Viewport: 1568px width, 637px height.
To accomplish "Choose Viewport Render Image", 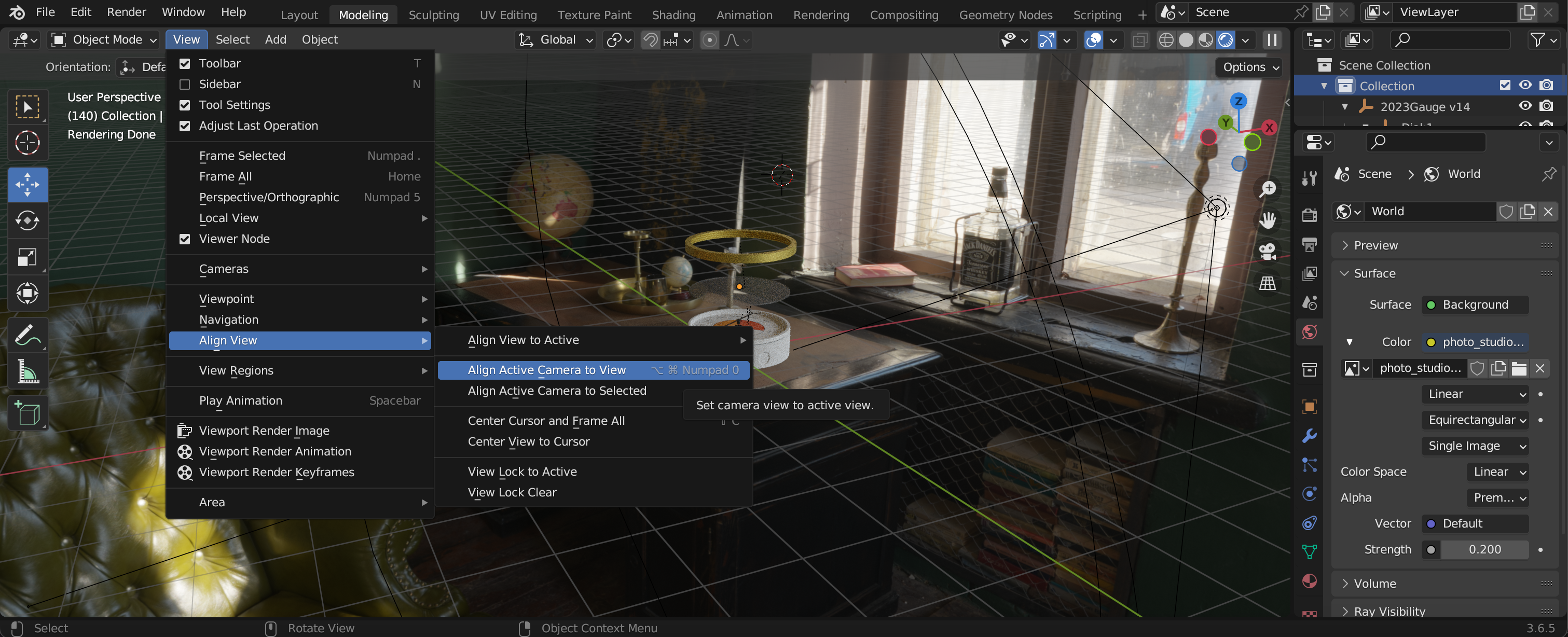I will 300,431.
